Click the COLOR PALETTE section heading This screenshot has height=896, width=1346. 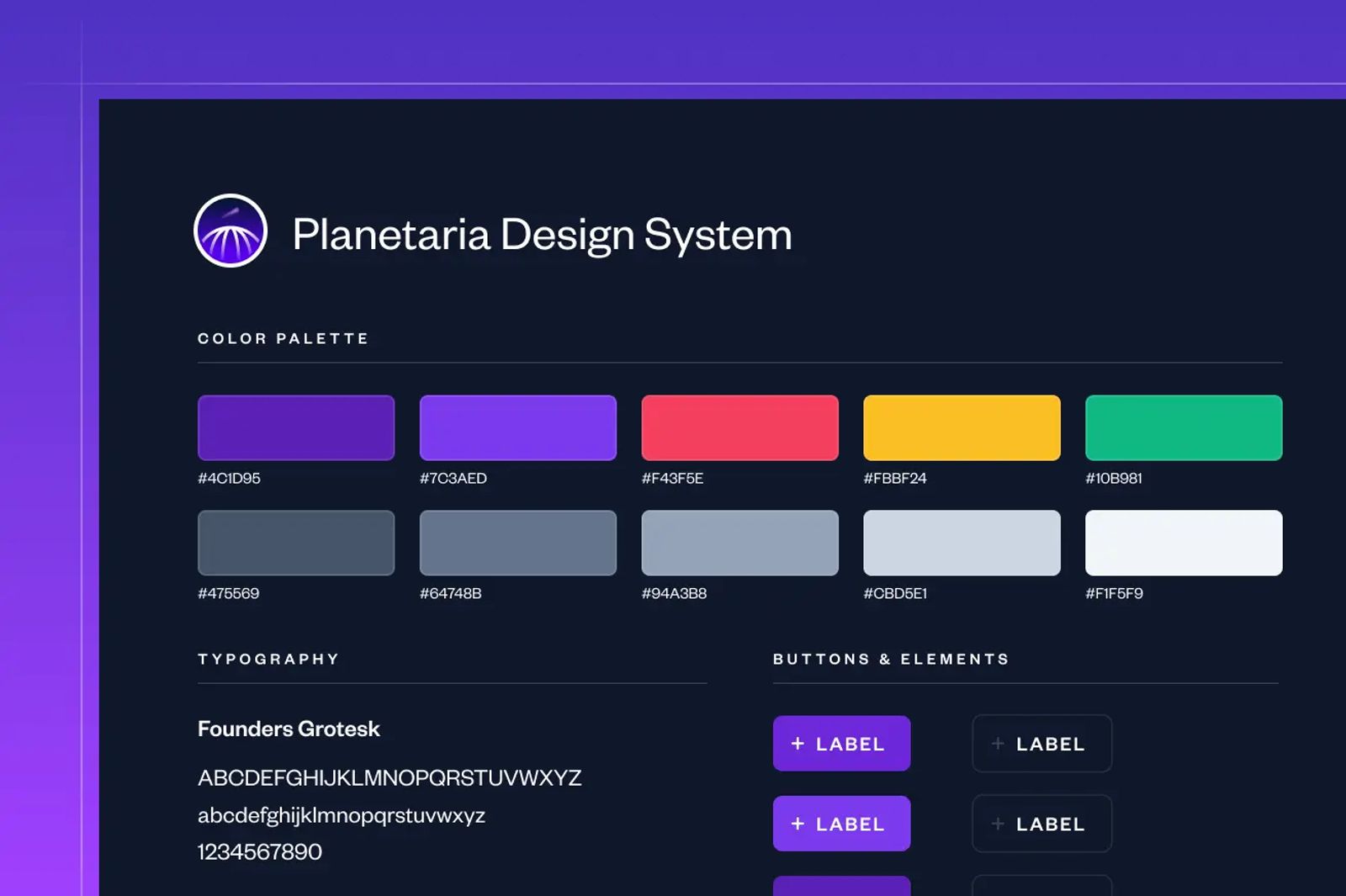[283, 338]
